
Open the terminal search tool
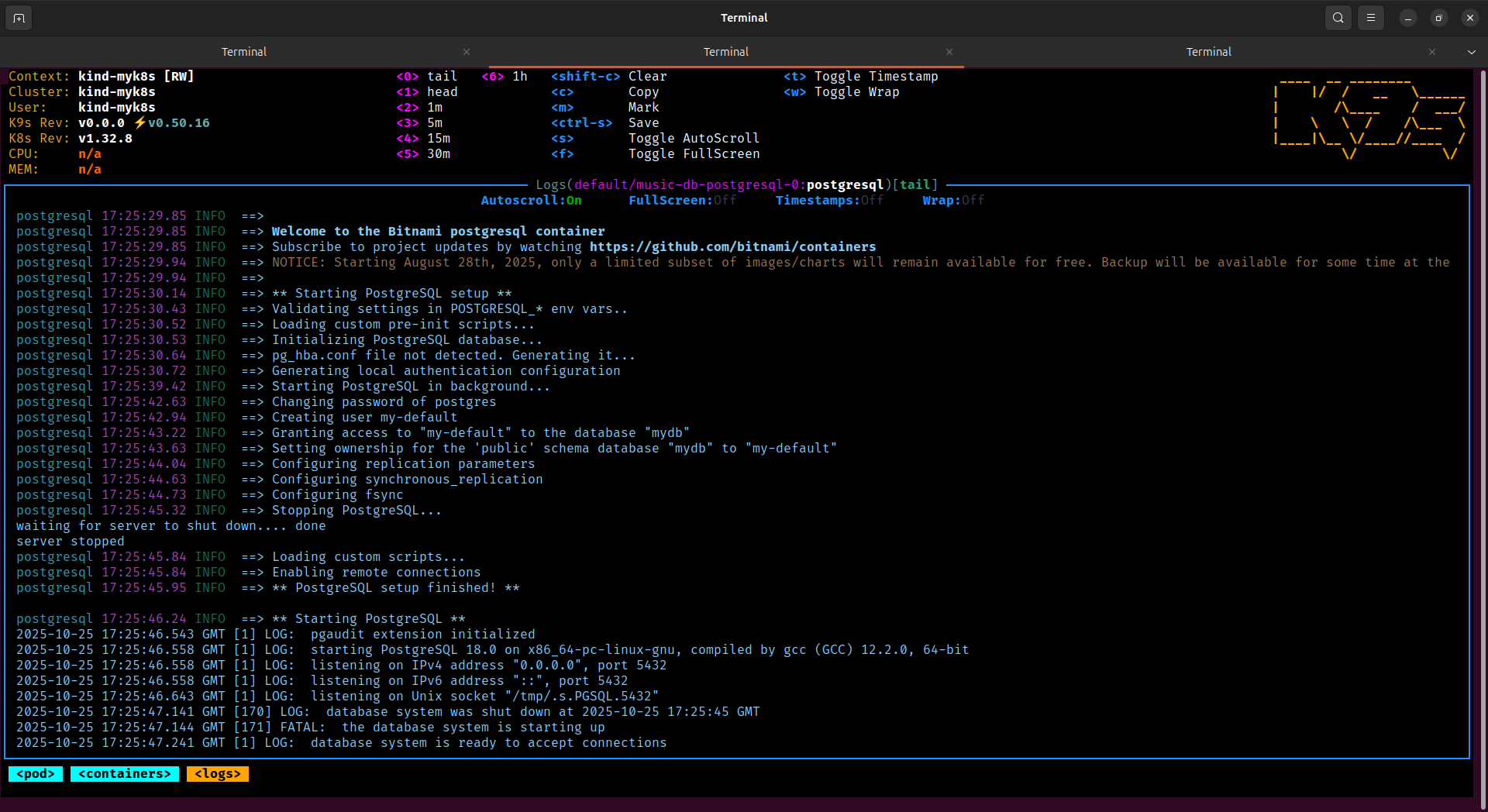coord(1338,18)
